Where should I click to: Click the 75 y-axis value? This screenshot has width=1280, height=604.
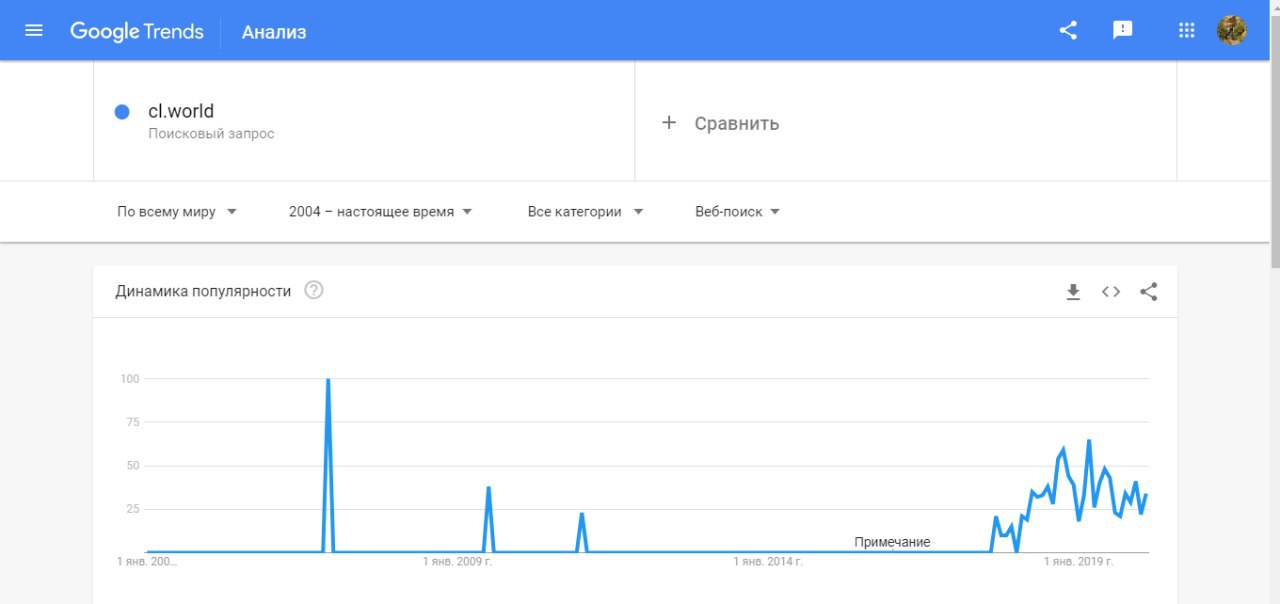click(132, 422)
